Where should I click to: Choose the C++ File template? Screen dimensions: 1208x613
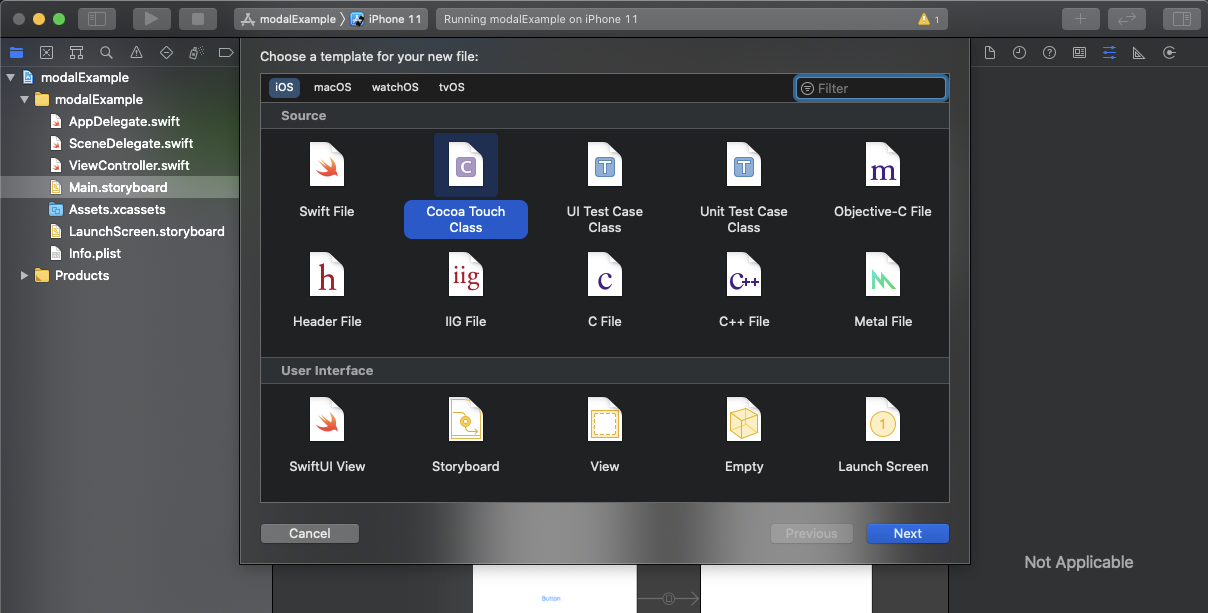coord(744,290)
